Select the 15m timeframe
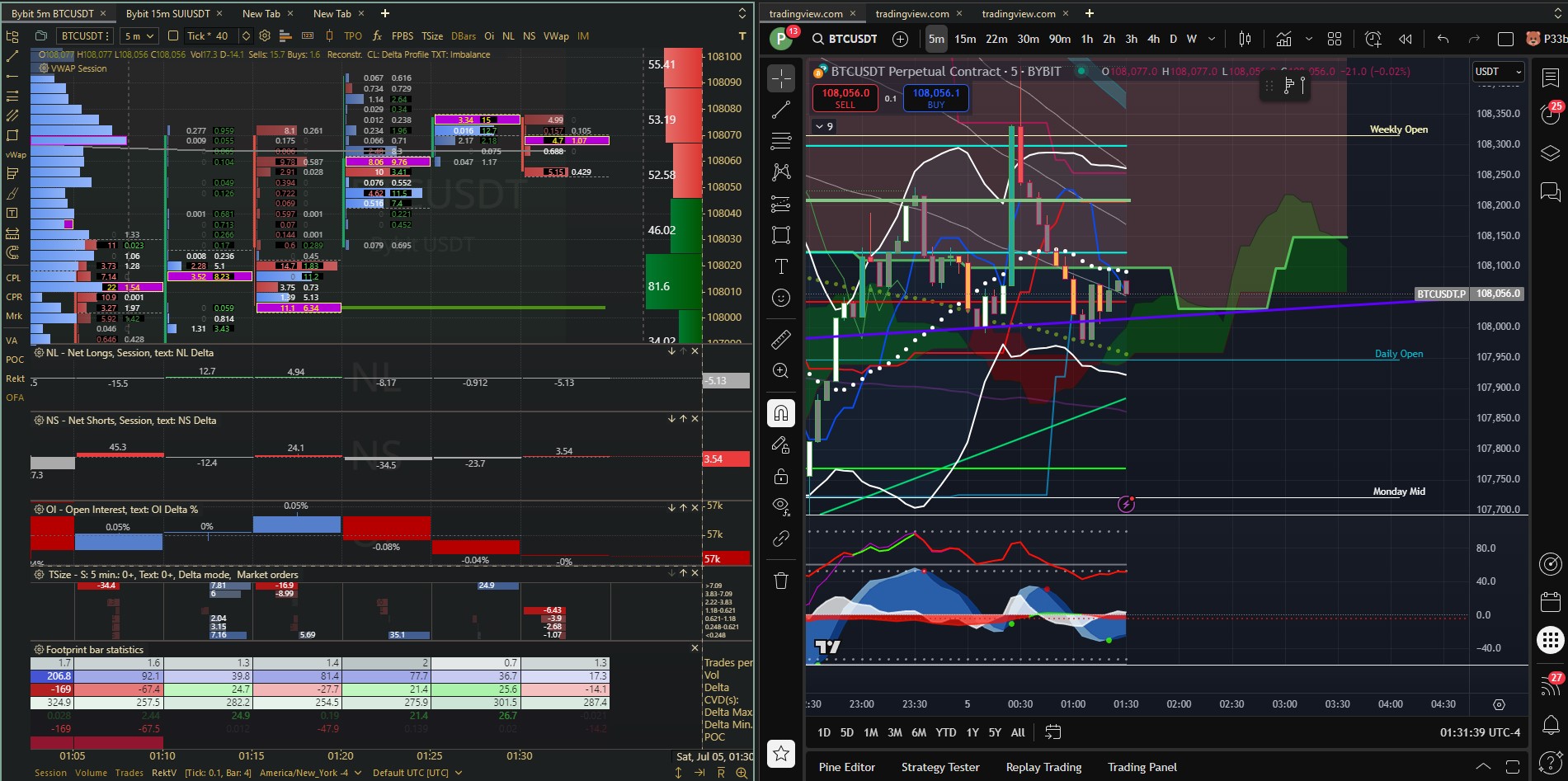This screenshot has height=781, width=1568. click(965, 39)
